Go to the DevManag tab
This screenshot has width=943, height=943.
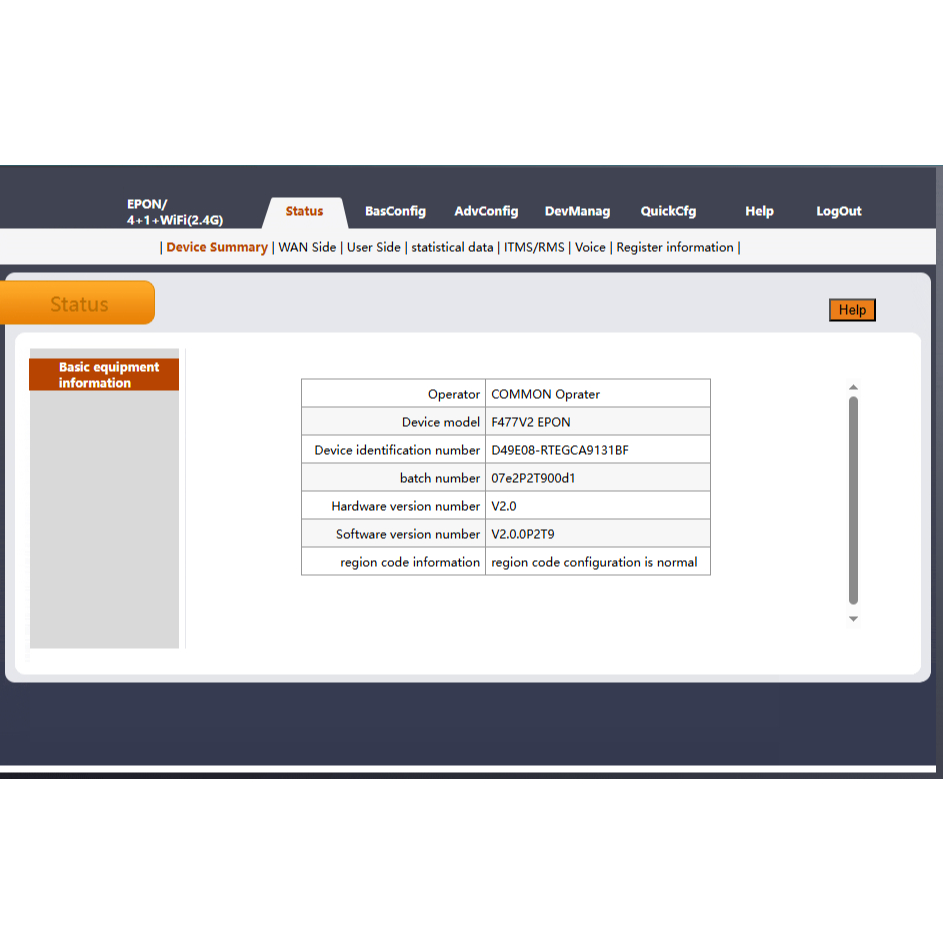[x=577, y=211]
